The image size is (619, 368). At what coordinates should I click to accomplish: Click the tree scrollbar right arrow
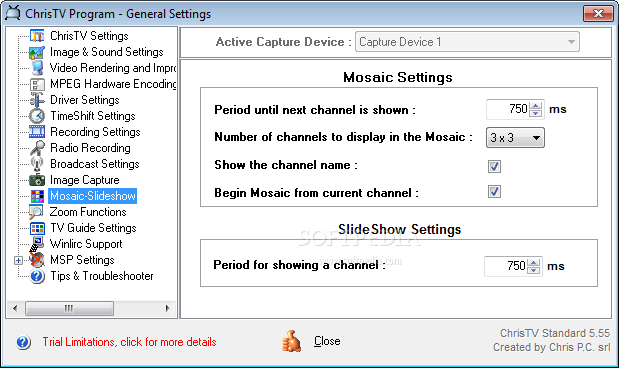coord(167,308)
